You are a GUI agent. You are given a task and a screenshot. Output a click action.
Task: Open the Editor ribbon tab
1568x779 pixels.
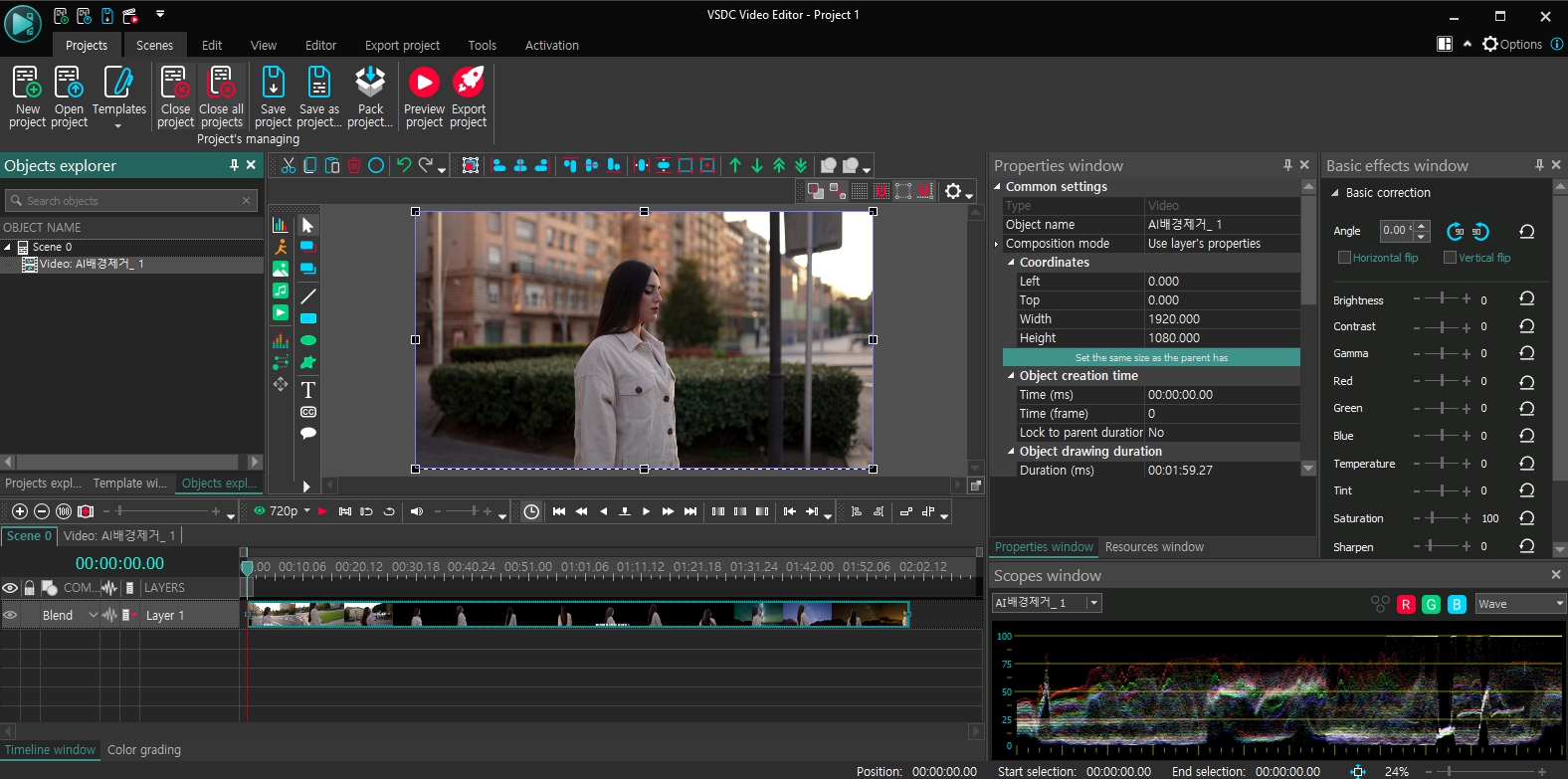click(x=320, y=45)
